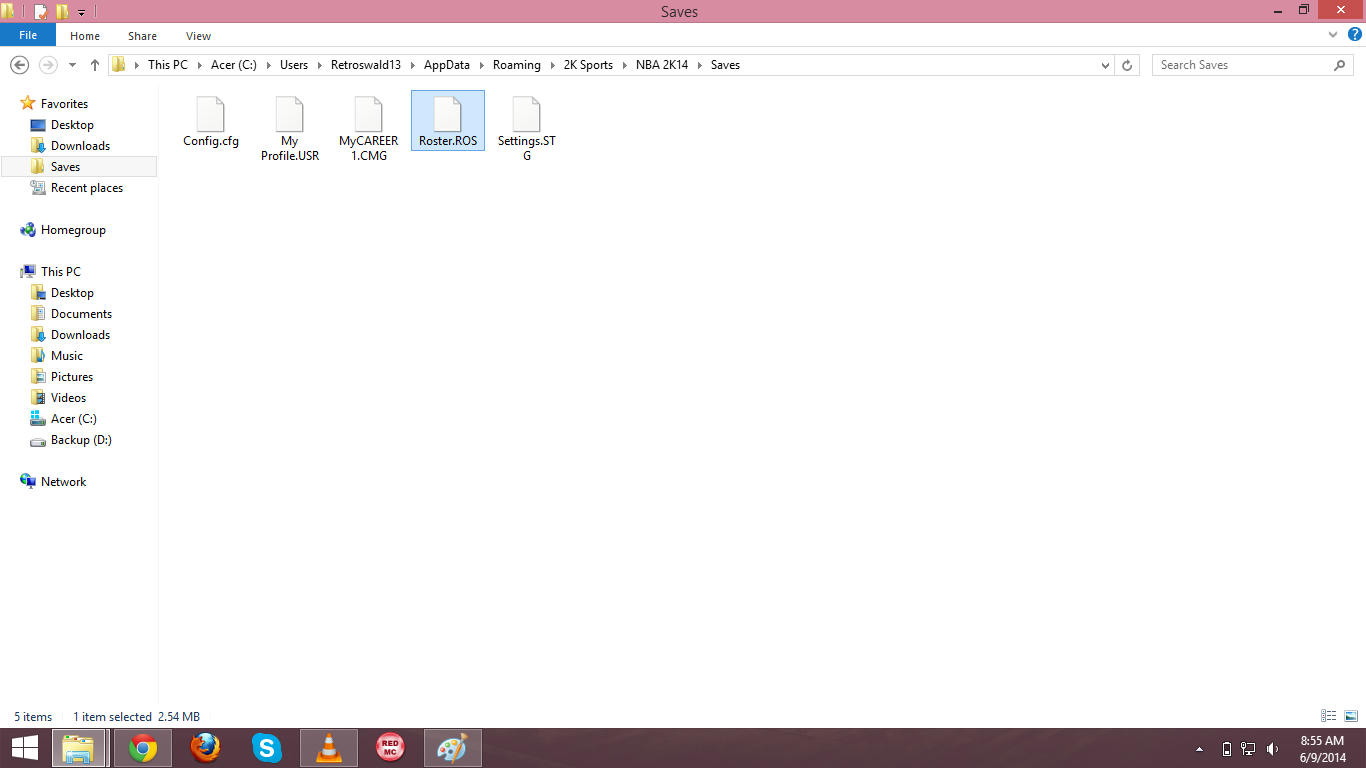Open Desktop under Favorites
The width and height of the screenshot is (1366, 768).
tap(72, 125)
